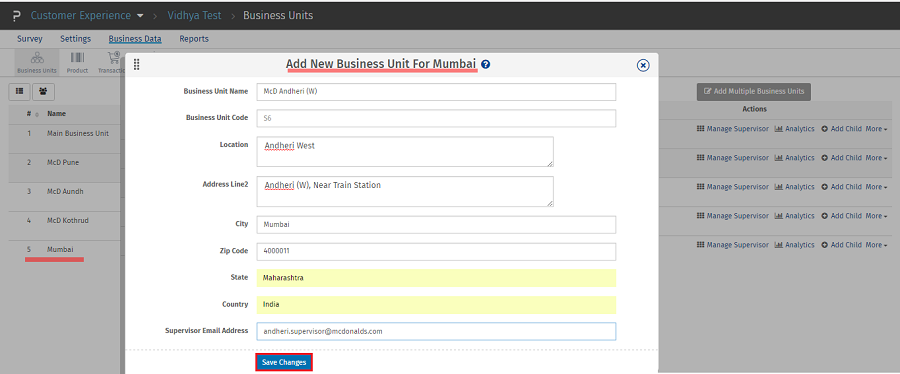Manage Supervisor for Main Business Unit row
Screen dimensions: 900x374
pyautogui.click(x=732, y=129)
